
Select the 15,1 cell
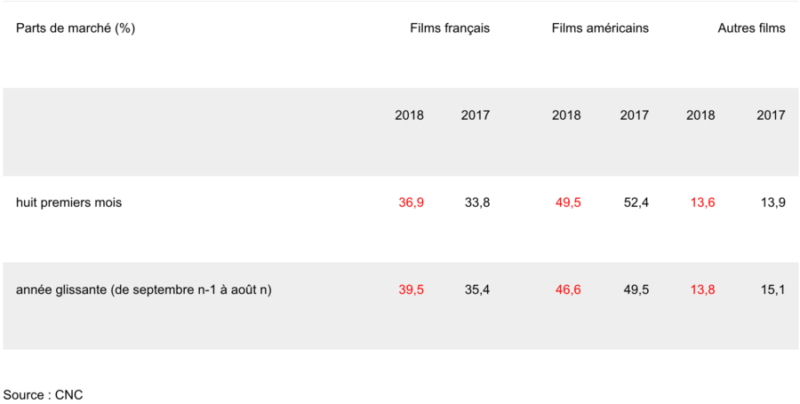tap(772, 290)
